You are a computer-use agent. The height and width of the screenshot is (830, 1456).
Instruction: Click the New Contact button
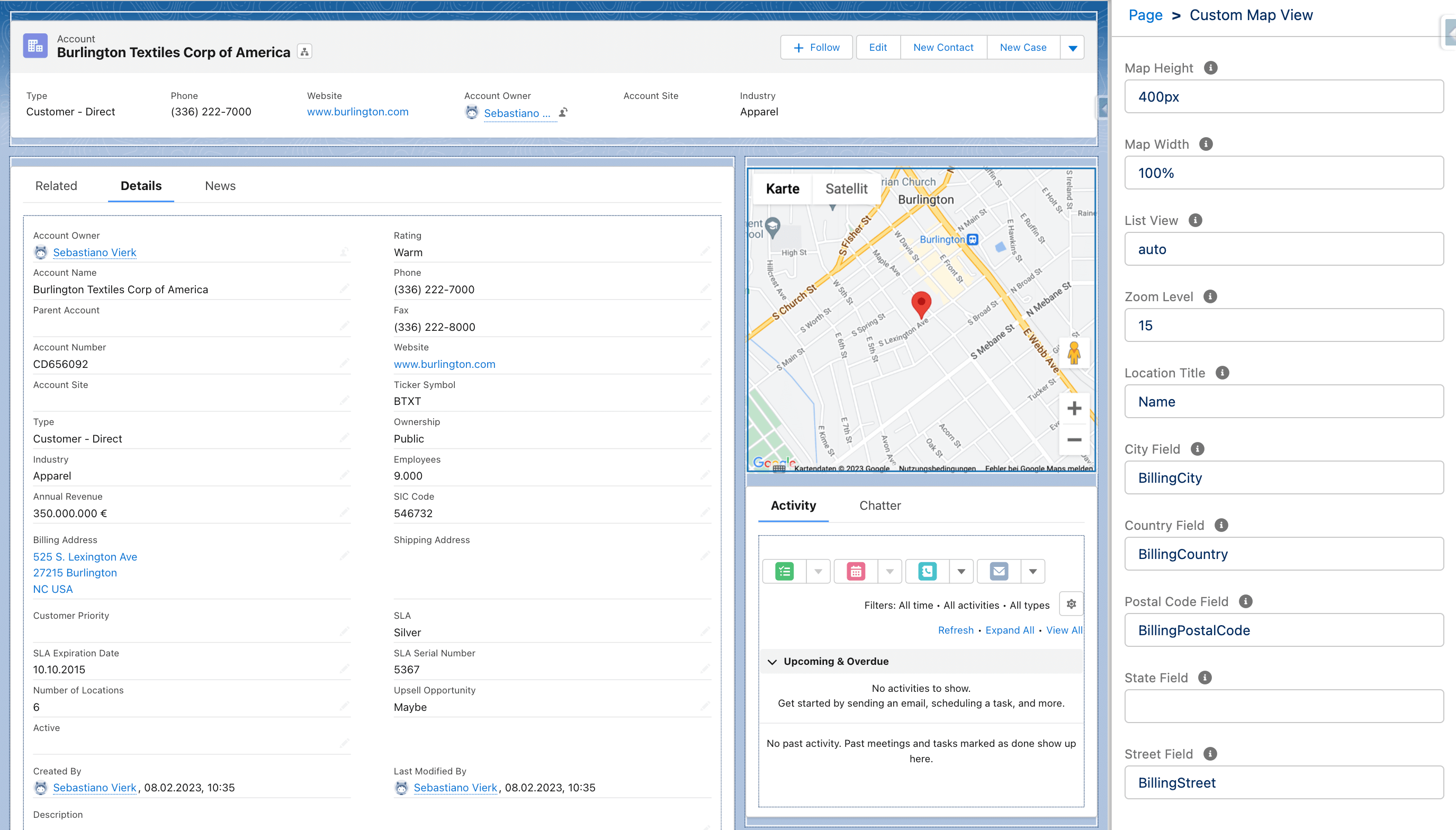(943, 47)
